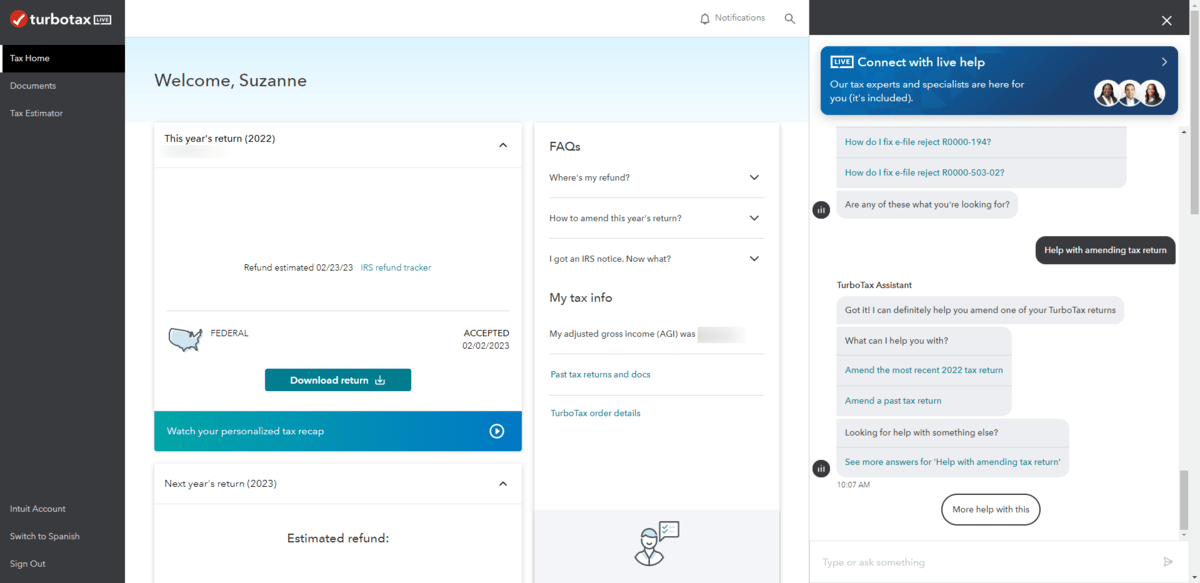Click the search magnifier icon
The height and width of the screenshot is (583, 1200).
[x=790, y=19]
